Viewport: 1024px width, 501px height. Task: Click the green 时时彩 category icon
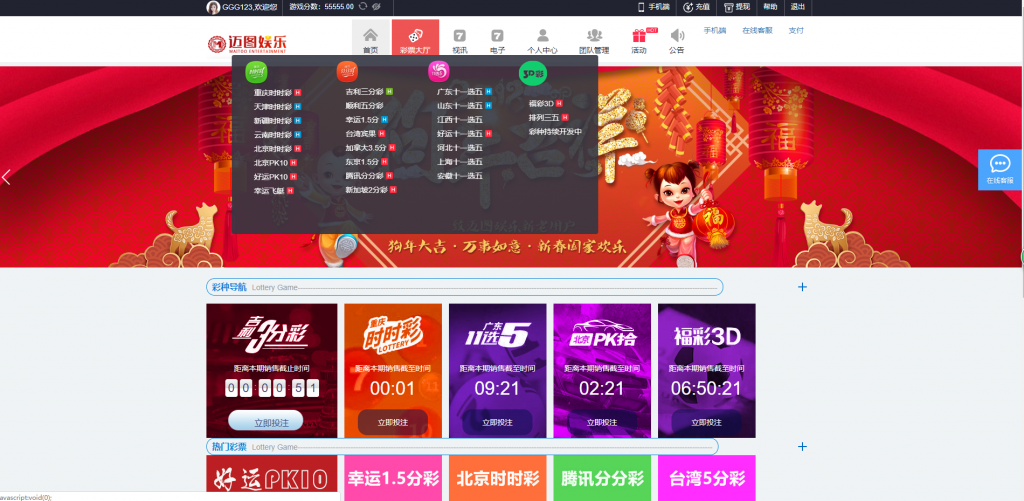point(257,71)
